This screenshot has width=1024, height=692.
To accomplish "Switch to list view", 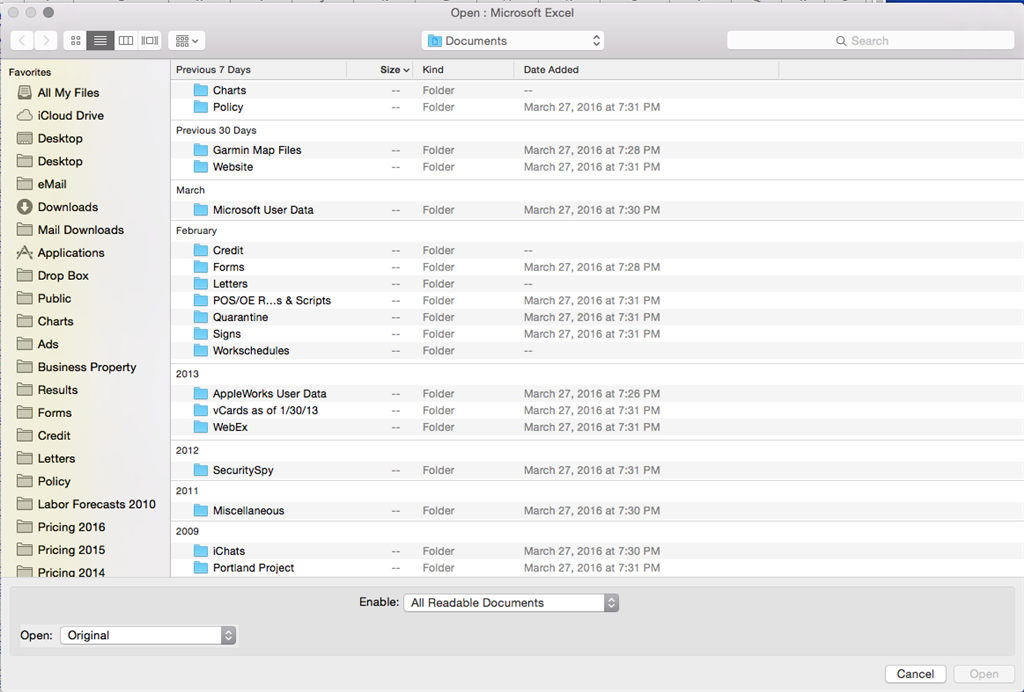I will (x=100, y=40).
